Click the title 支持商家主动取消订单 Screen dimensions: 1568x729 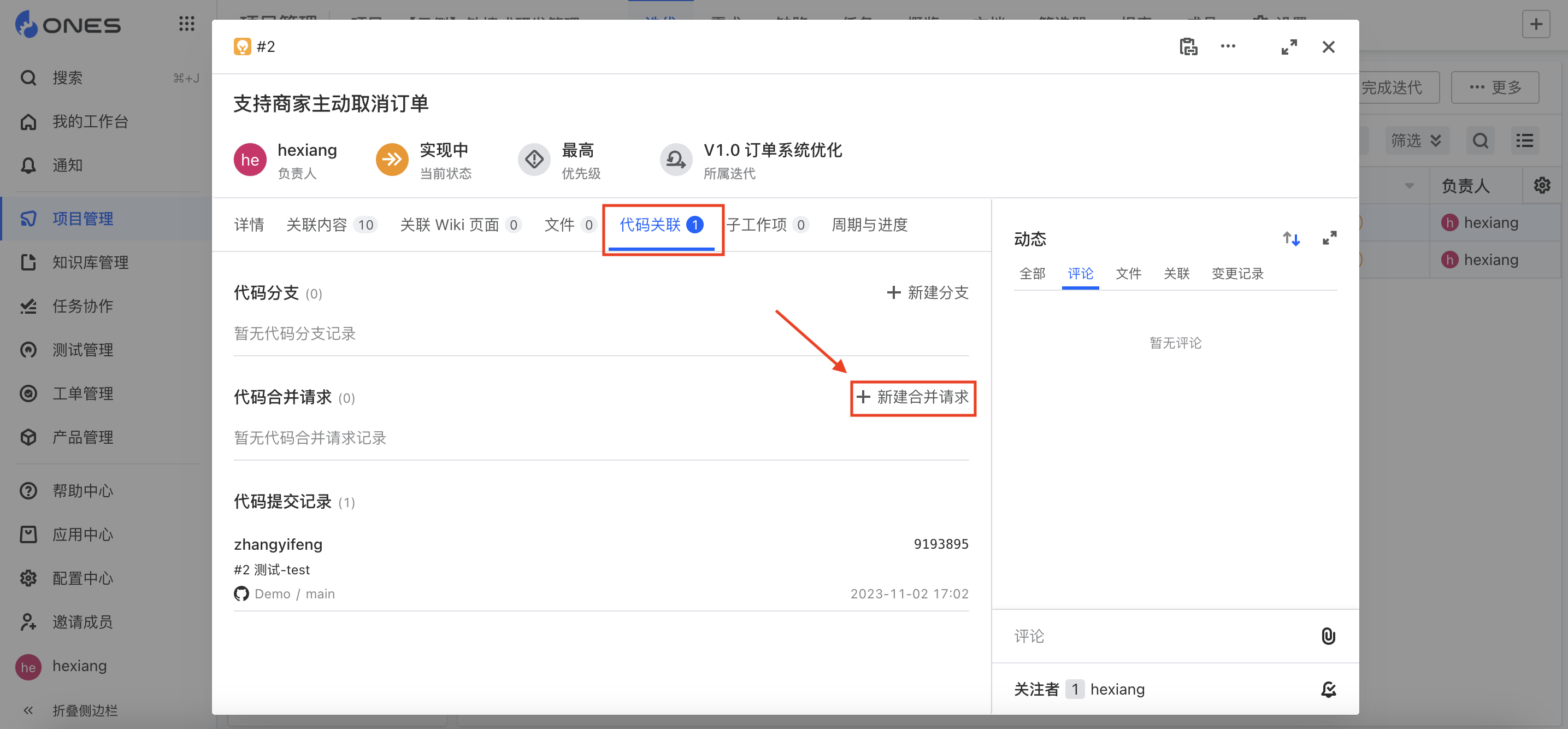point(331,103)
